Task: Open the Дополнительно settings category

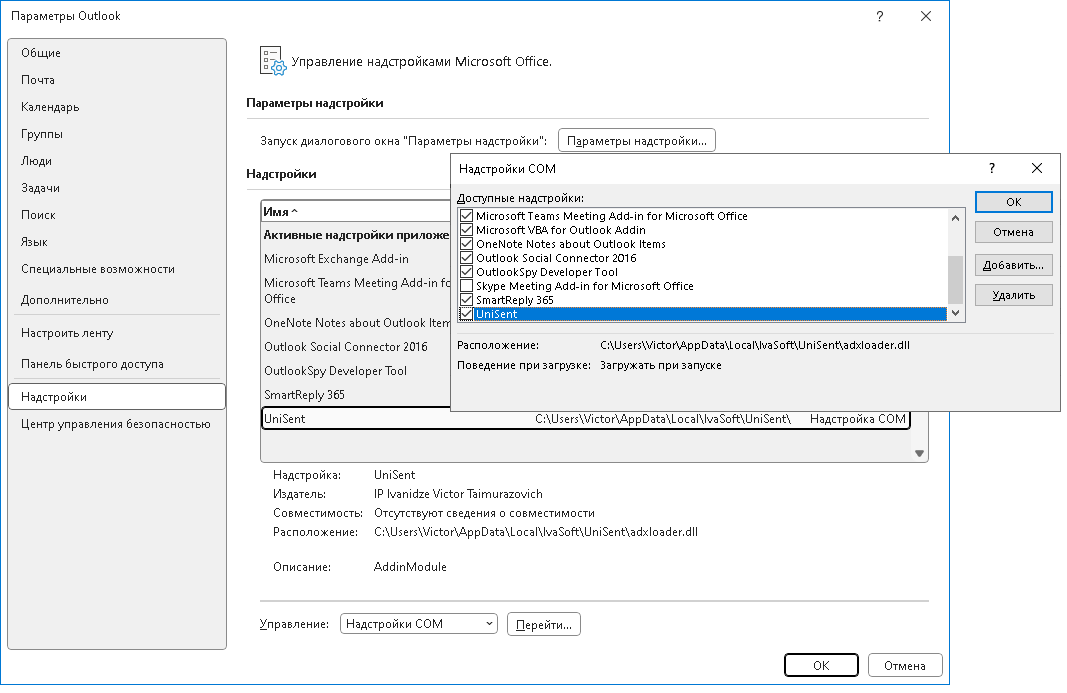Action: click(x=117, y=300)
